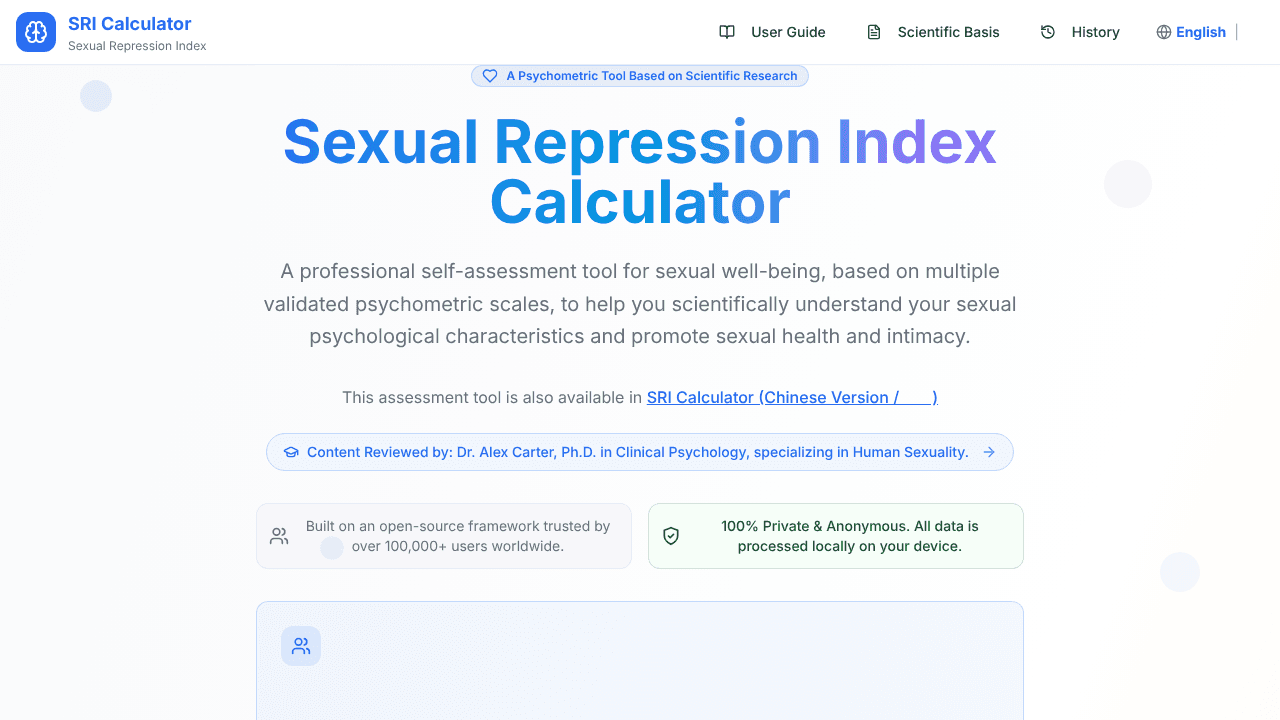Open the SRI Calculator Chinese Version link
This screenshot has width=1280, height=720.
[792, 397]
